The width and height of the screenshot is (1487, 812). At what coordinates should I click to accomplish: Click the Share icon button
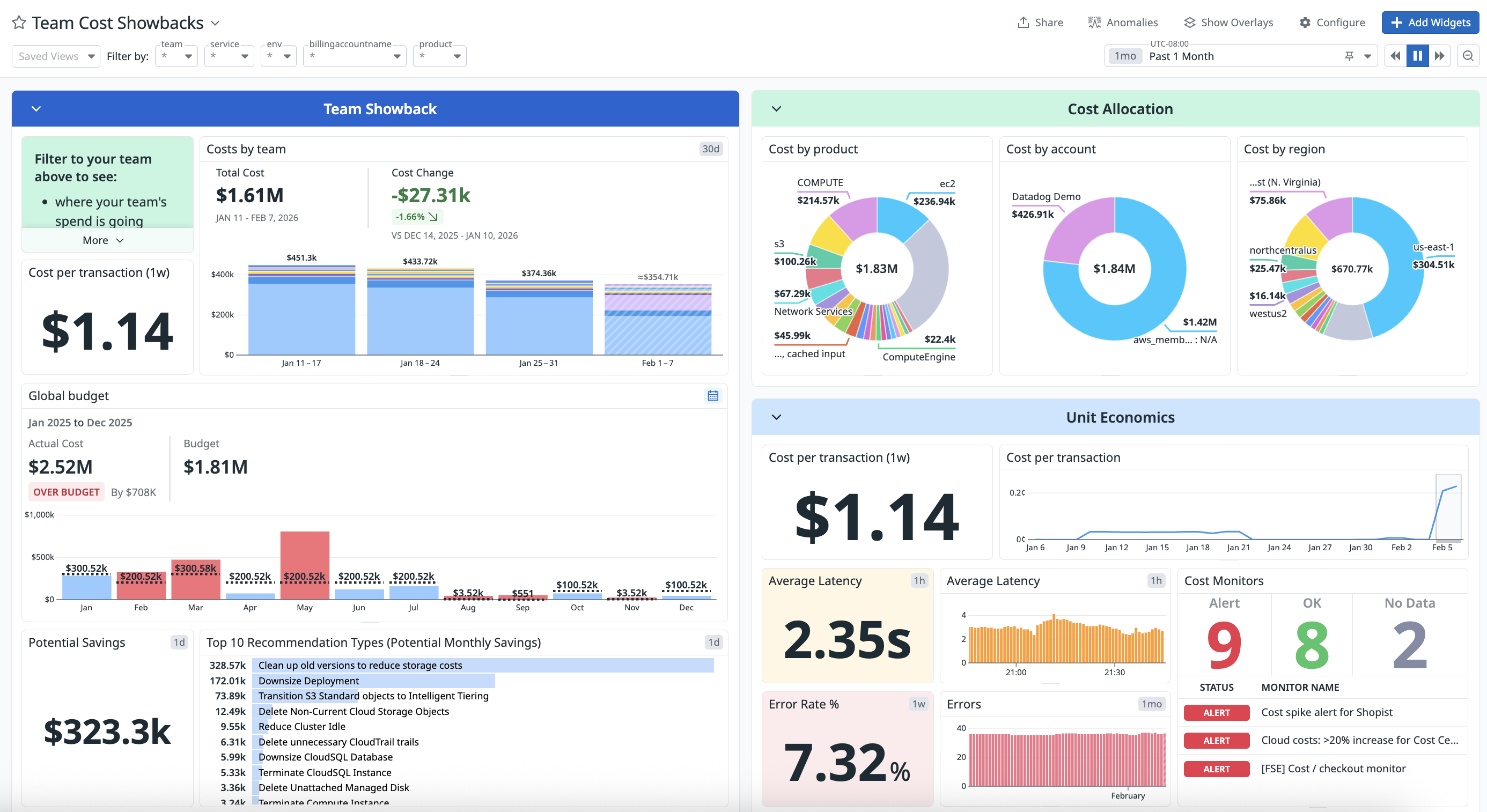(x=1024, y=23)
